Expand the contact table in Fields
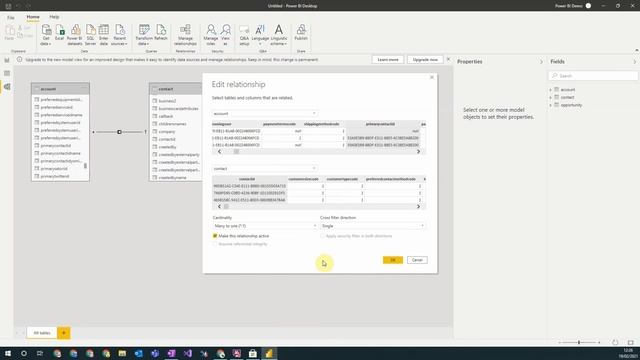 pyautogui.click(x=550, y=98)
